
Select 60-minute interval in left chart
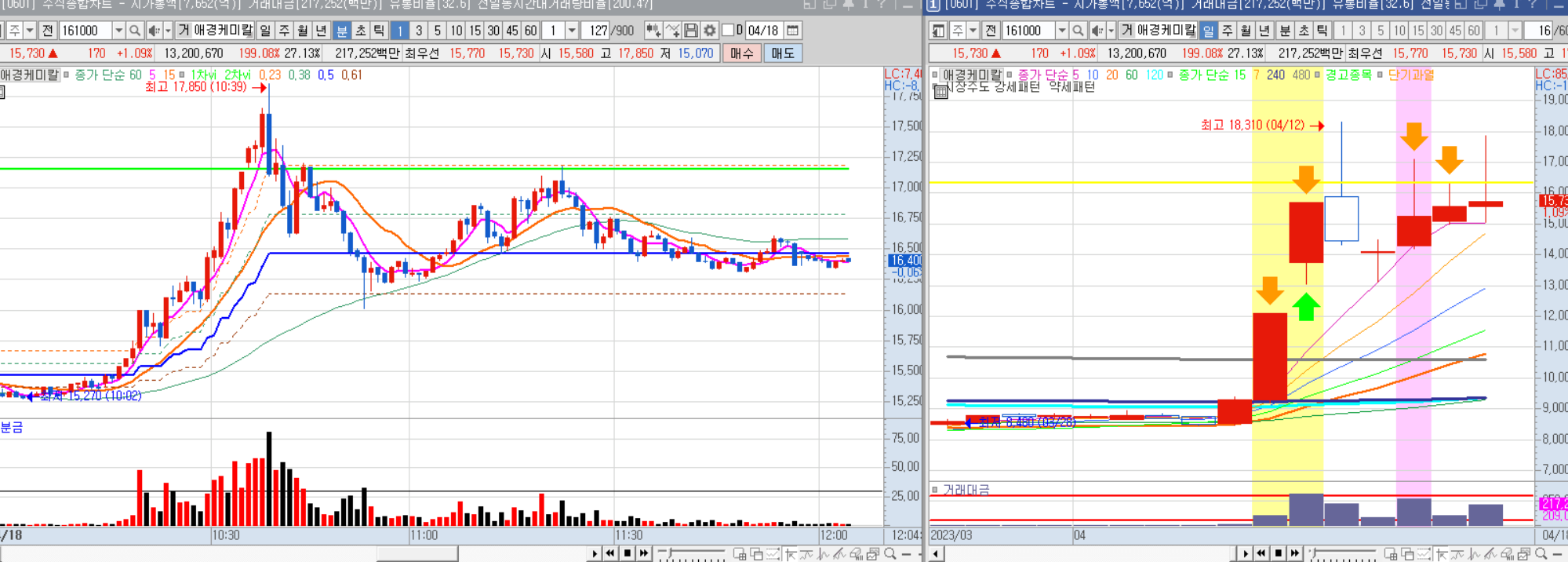click(531, 31)
